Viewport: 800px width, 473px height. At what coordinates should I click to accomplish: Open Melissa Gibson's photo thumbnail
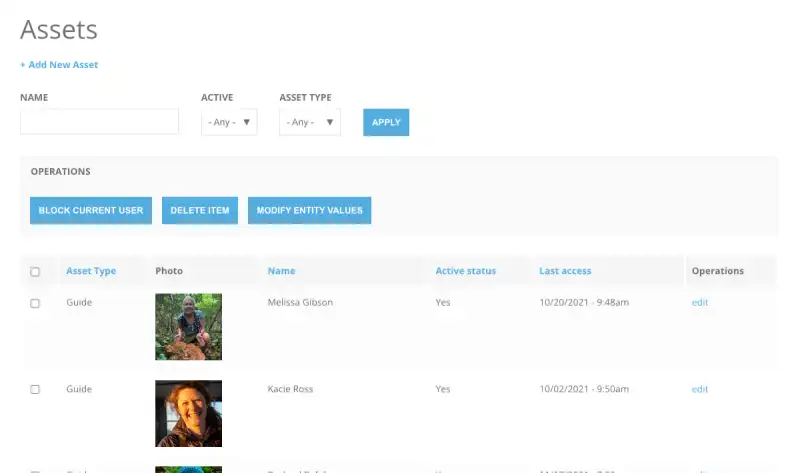click(x=189, y=327)
